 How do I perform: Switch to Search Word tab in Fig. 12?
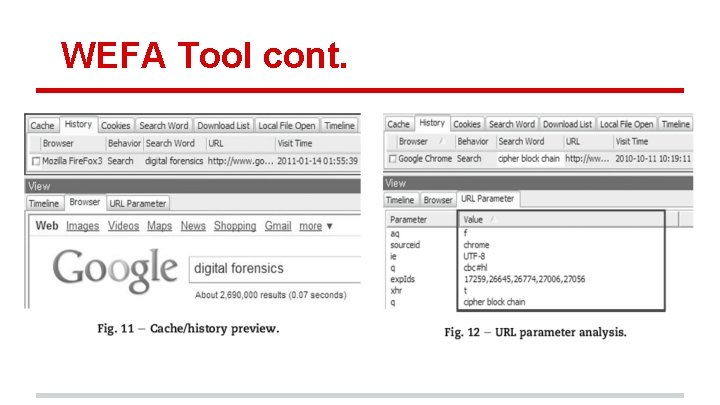pos(512,124)
